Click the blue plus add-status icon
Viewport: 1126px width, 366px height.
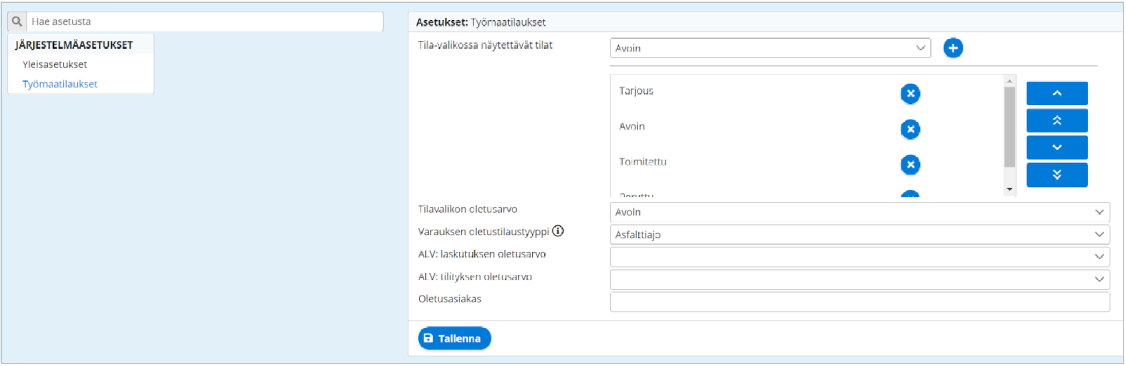[953, 48]
